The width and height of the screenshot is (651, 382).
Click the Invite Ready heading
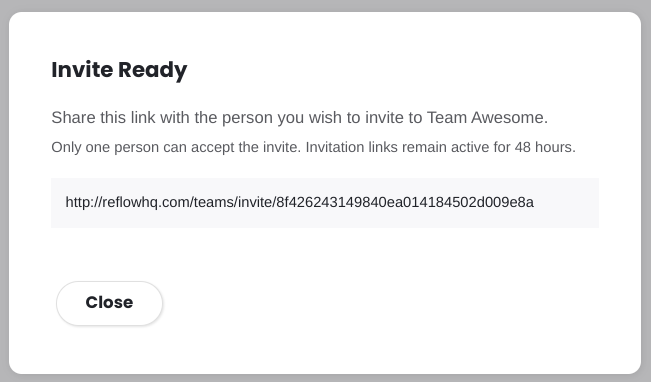(x=119, y=70)
